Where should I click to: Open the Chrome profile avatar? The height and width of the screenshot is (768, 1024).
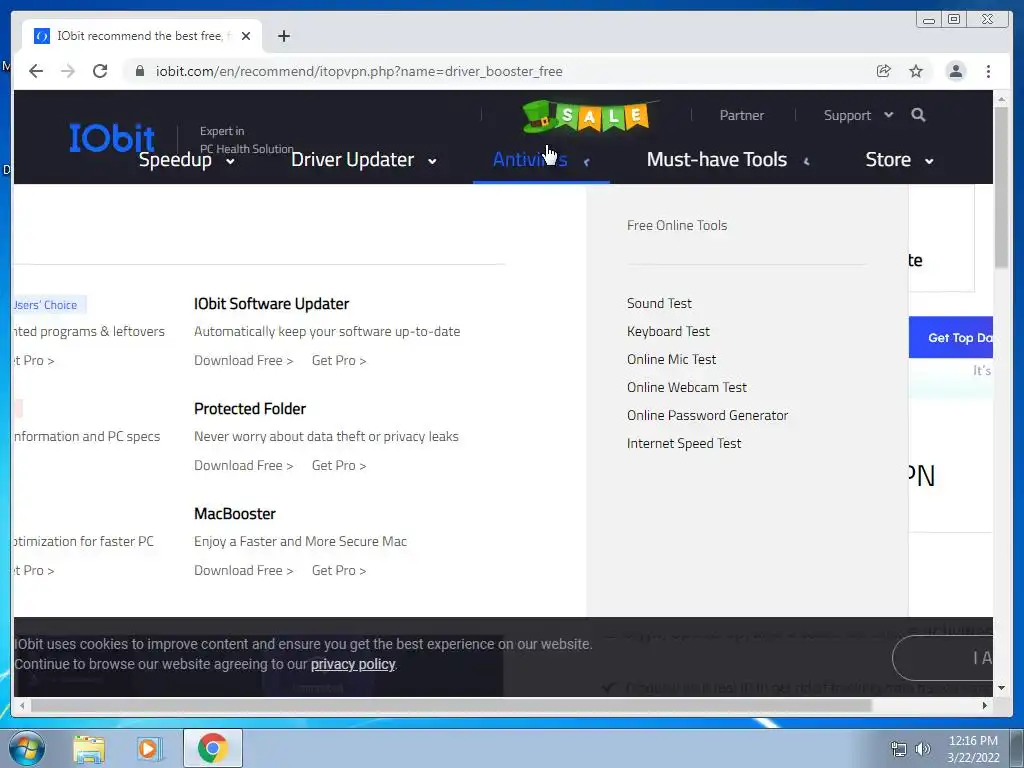955,71
